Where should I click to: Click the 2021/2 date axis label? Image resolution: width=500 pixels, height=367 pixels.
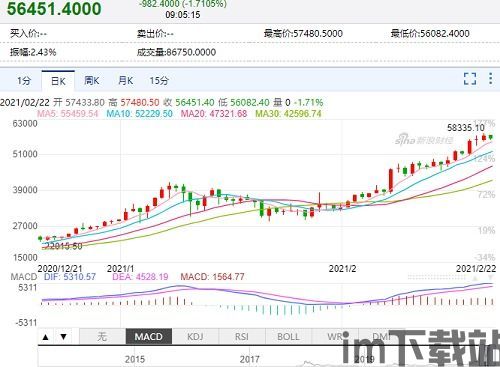tap(342, 269)
